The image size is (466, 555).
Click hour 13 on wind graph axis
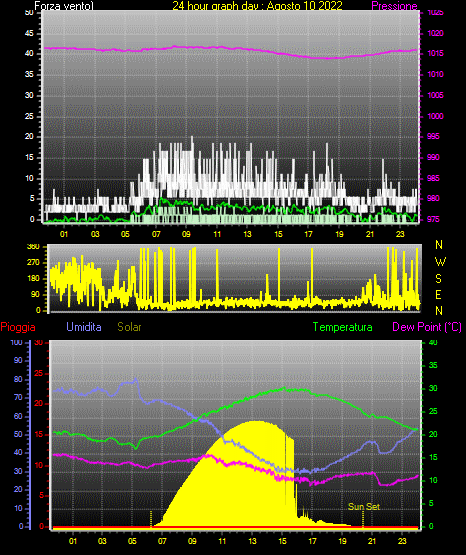point(248,234)
